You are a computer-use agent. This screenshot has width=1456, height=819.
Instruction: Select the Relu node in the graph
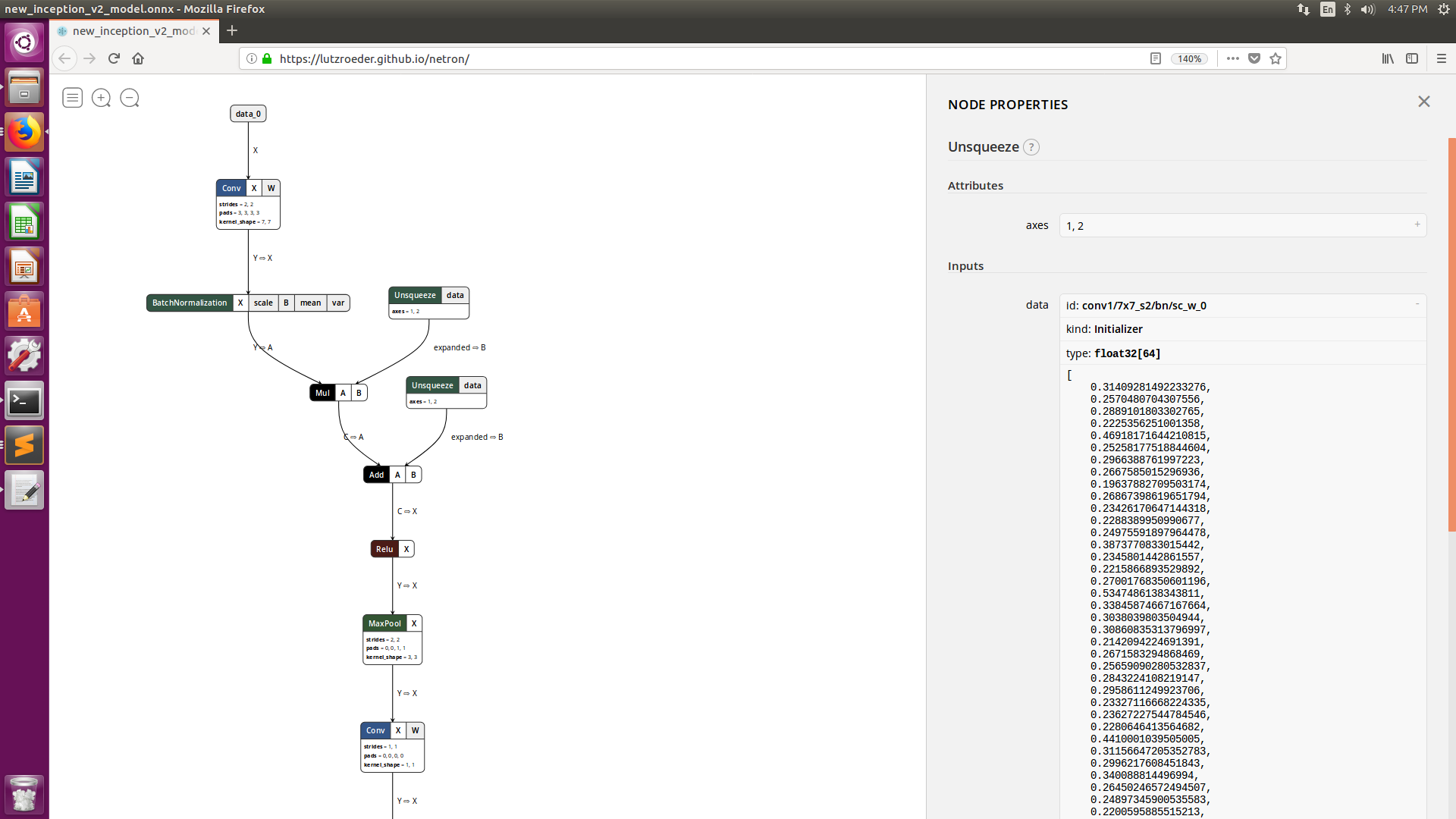[x=384, y=548]
